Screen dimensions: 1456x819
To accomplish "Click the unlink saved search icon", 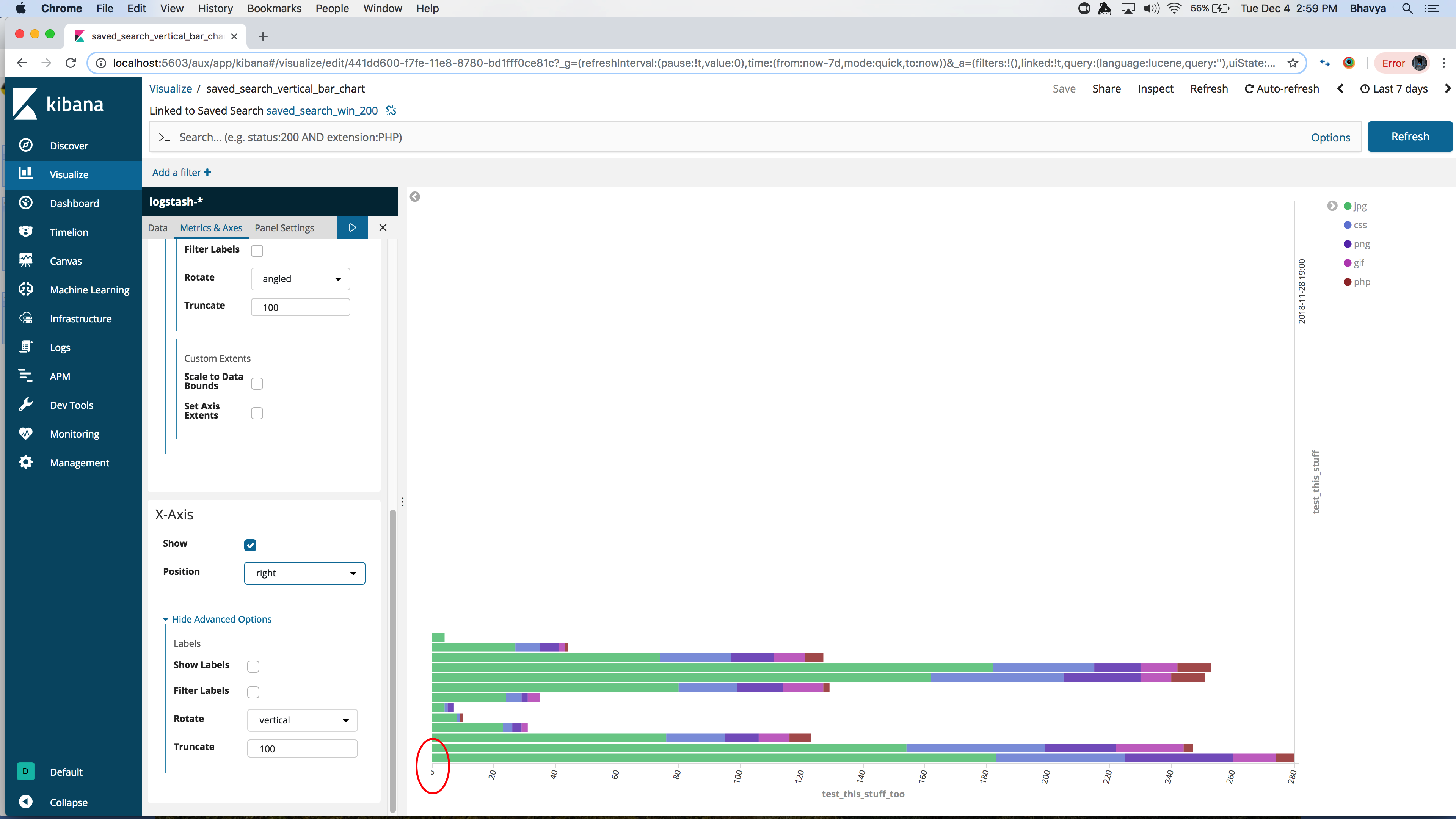I will point(391,111).
